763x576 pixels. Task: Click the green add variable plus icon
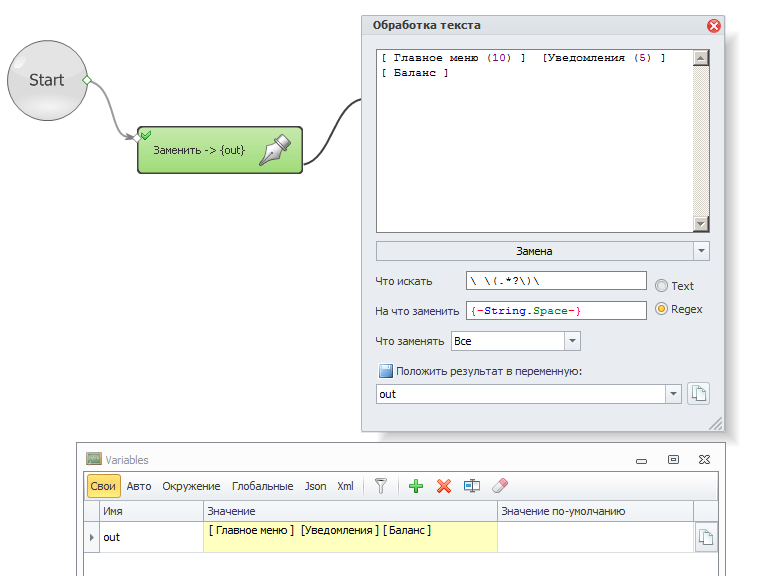[x=416, y=486]
